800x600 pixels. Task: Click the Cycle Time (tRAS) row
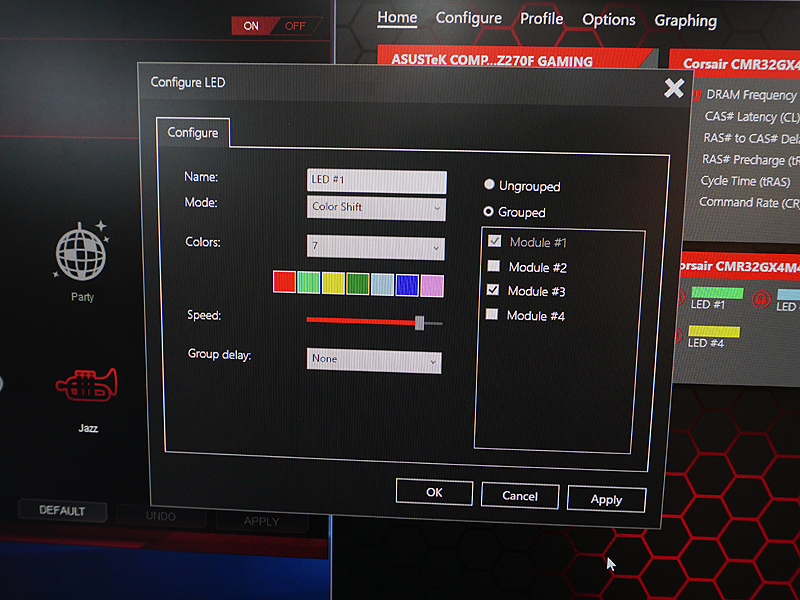745,181
